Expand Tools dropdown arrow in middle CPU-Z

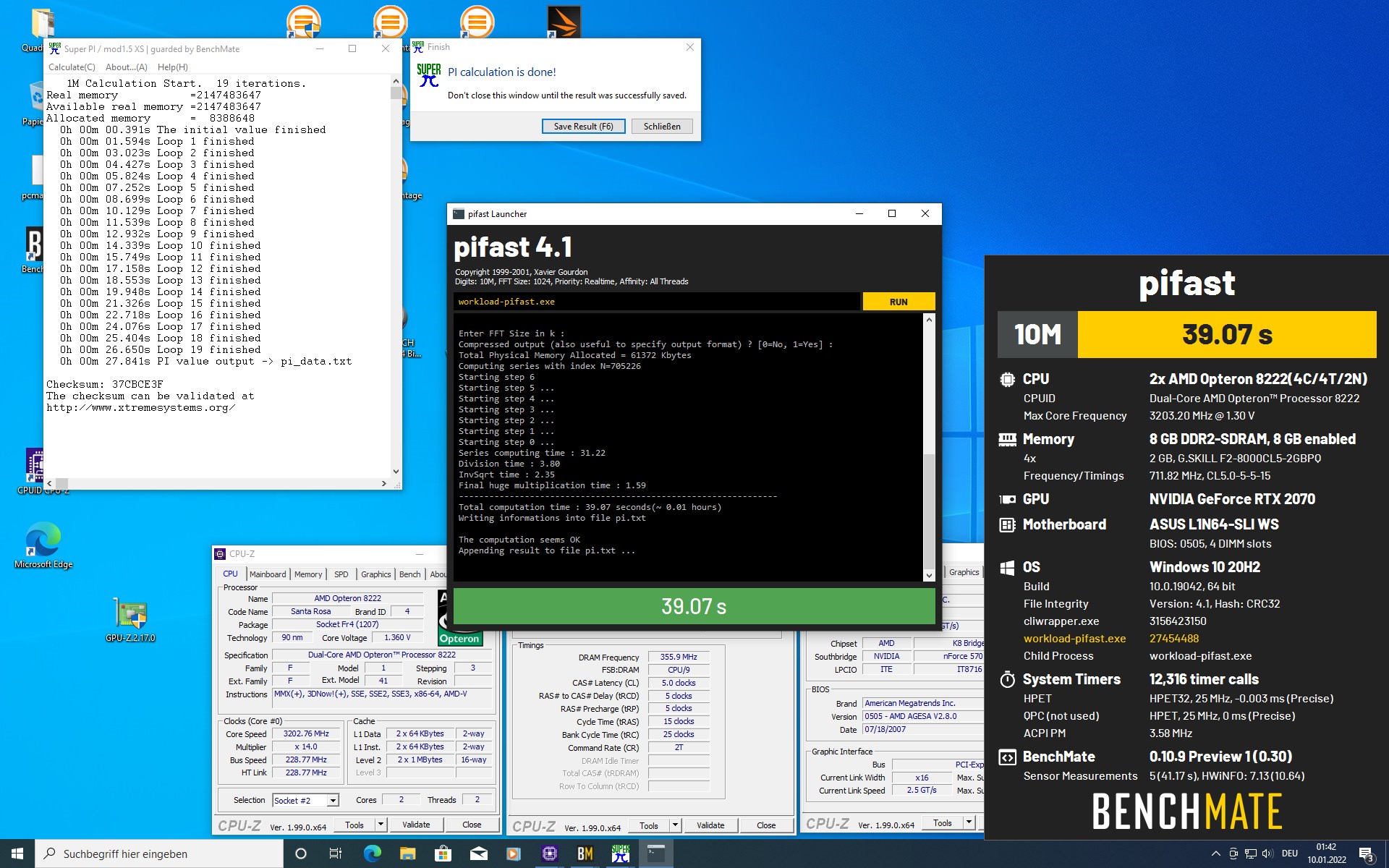tap(676, 825)
